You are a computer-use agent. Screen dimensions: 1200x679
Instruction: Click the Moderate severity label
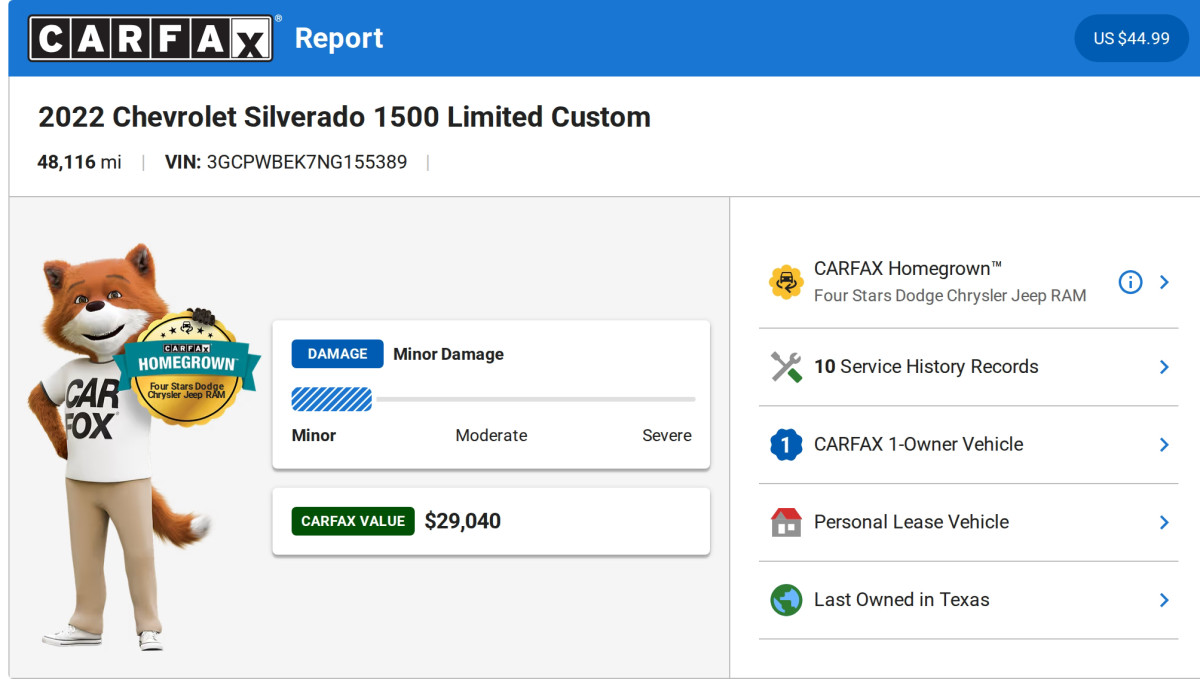pos(491,436)
